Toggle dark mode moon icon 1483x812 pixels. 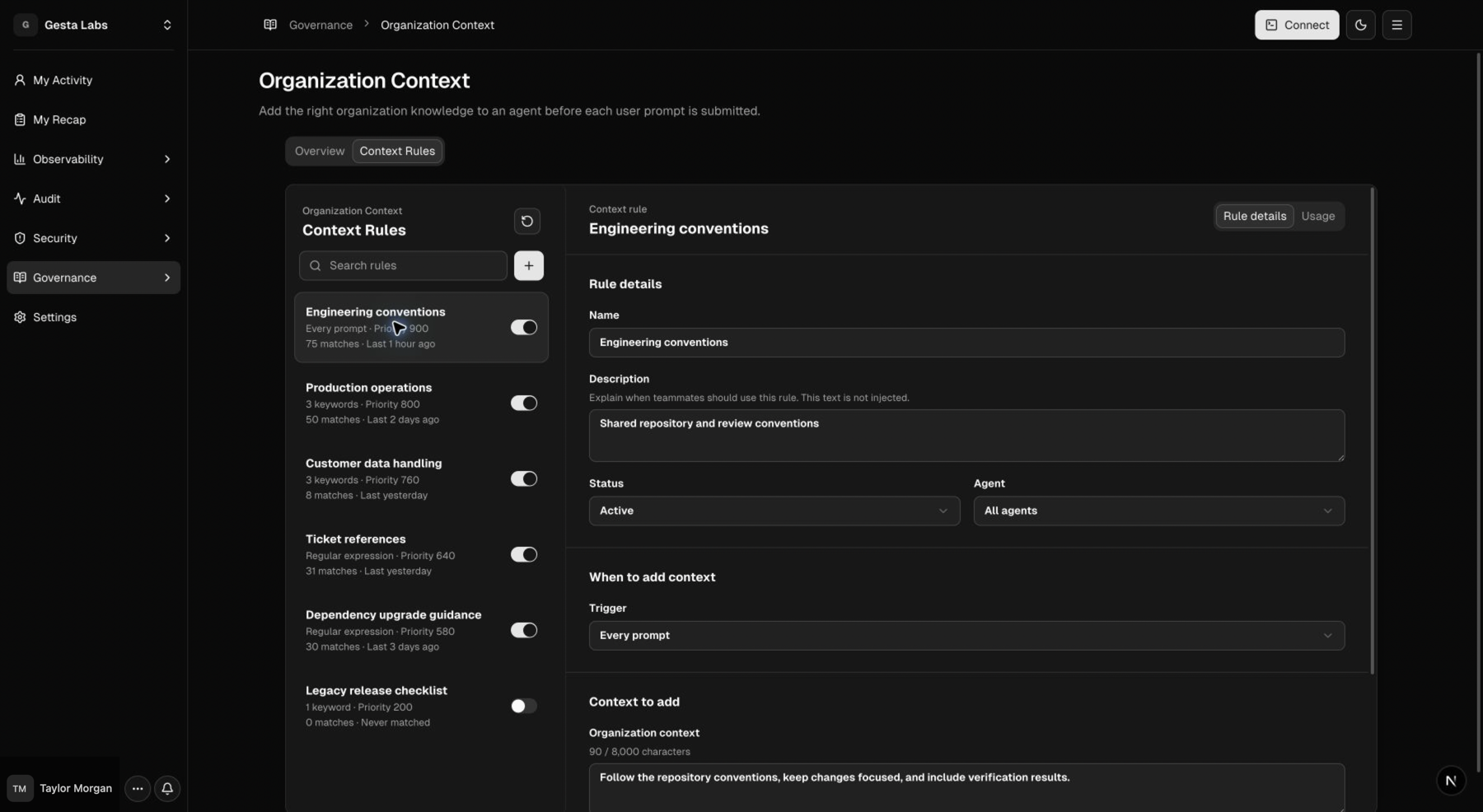click(1360, 25)
